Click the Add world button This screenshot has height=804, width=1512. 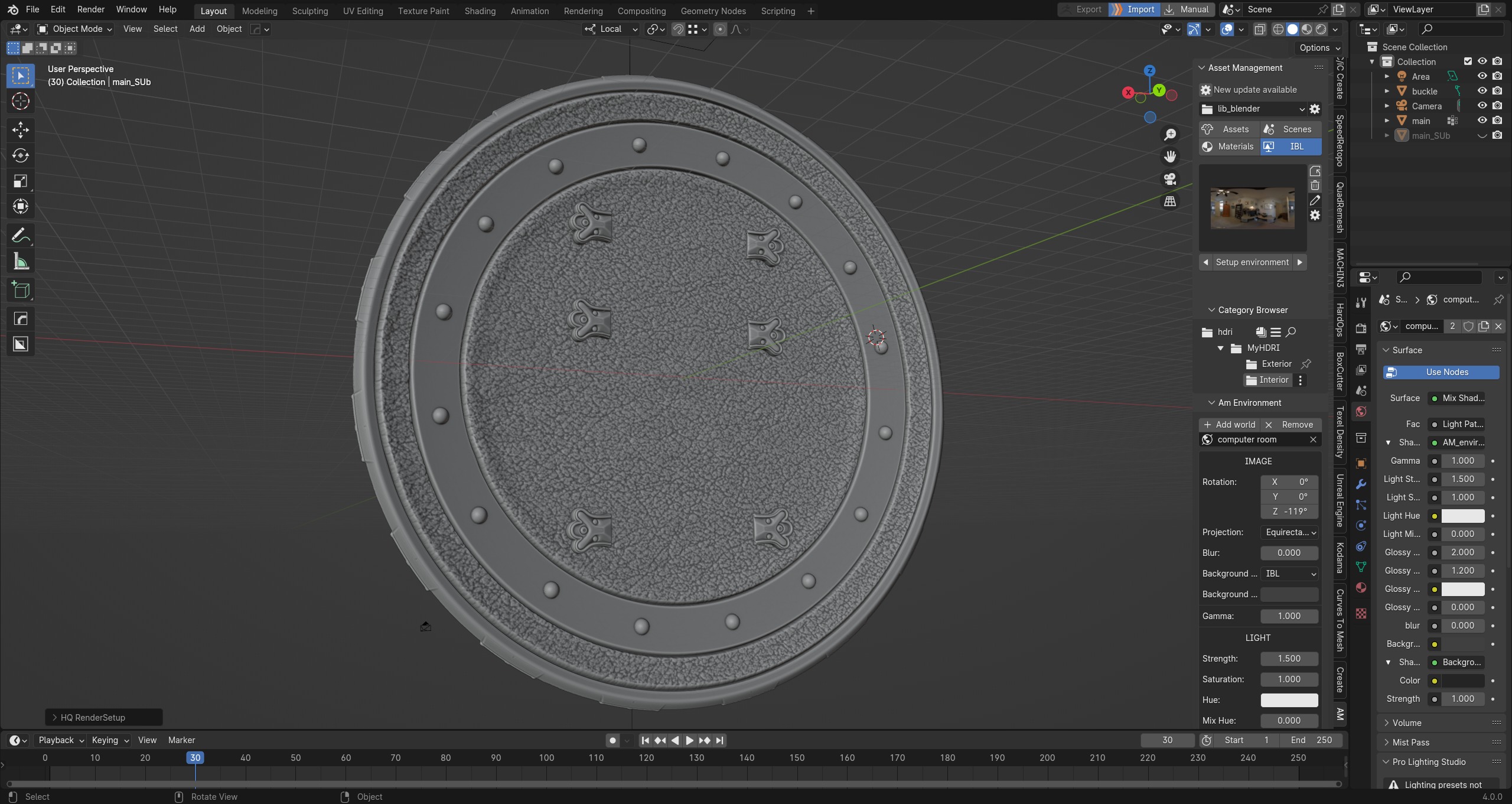click(1230, 425)
